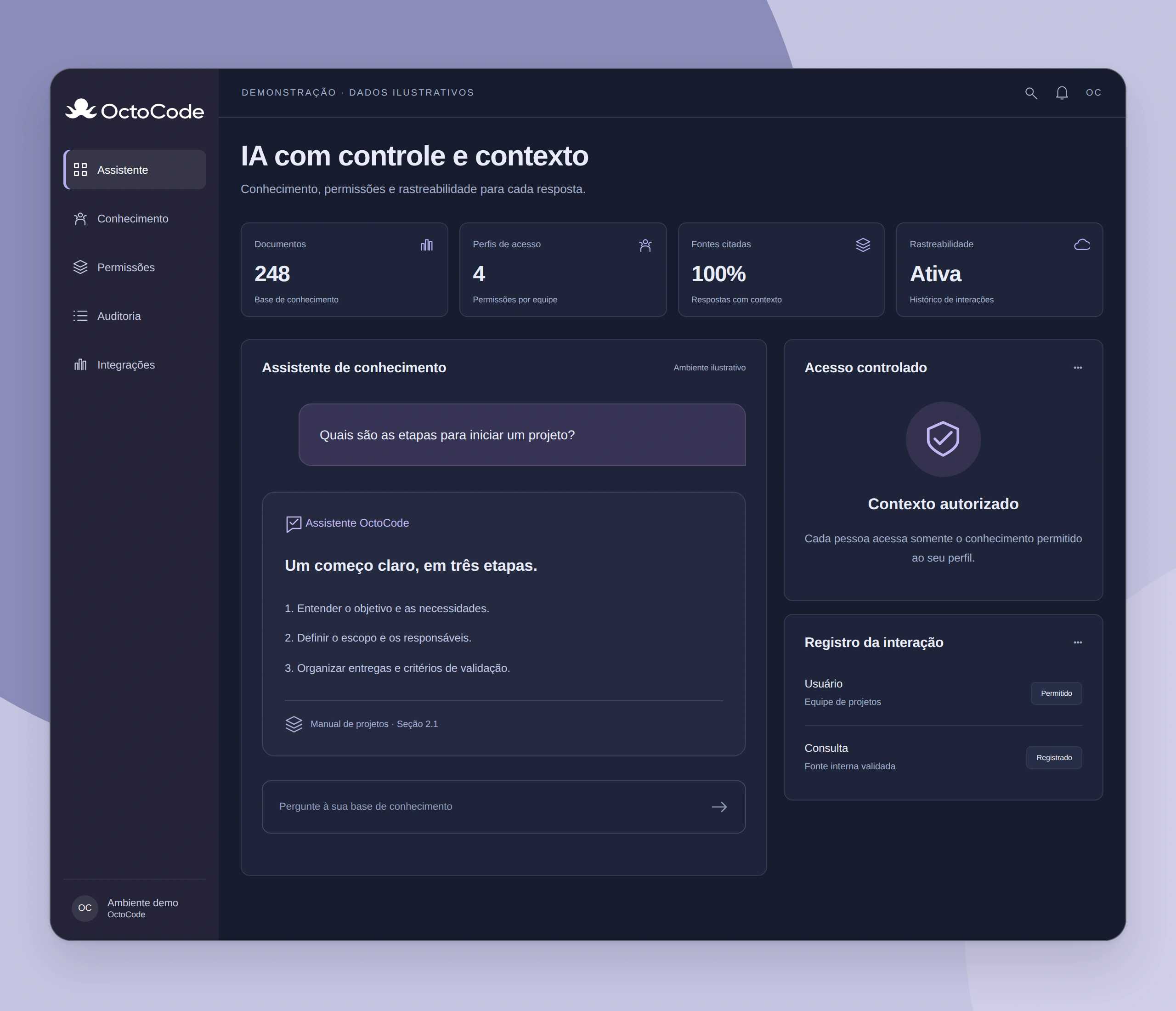Focus the Pergunte à sua base de conhecimento field

503,807
